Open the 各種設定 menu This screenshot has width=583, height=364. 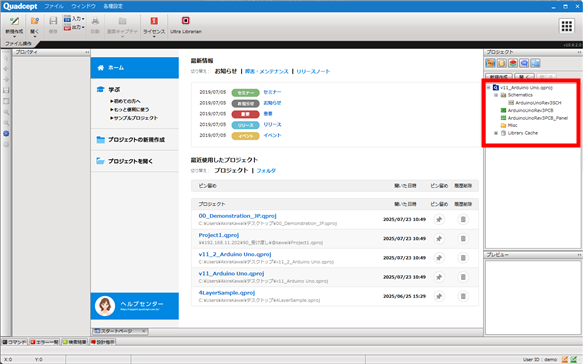coord(113,6)
